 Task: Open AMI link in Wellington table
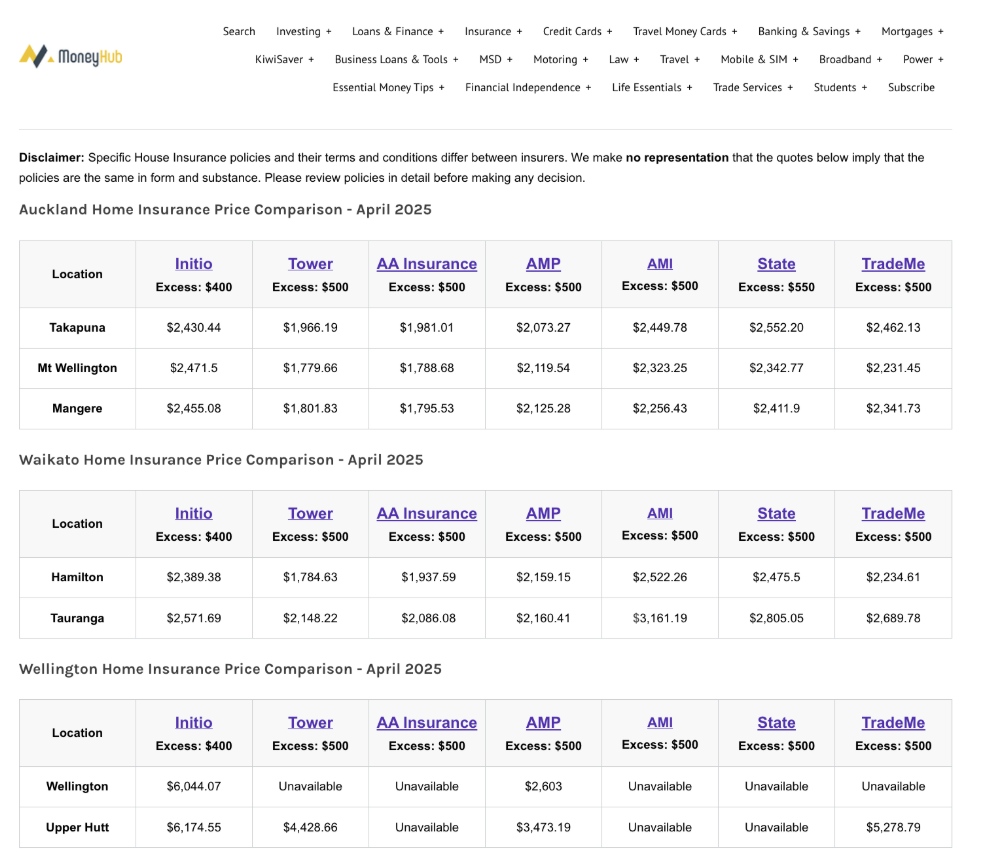pos(660,722)
